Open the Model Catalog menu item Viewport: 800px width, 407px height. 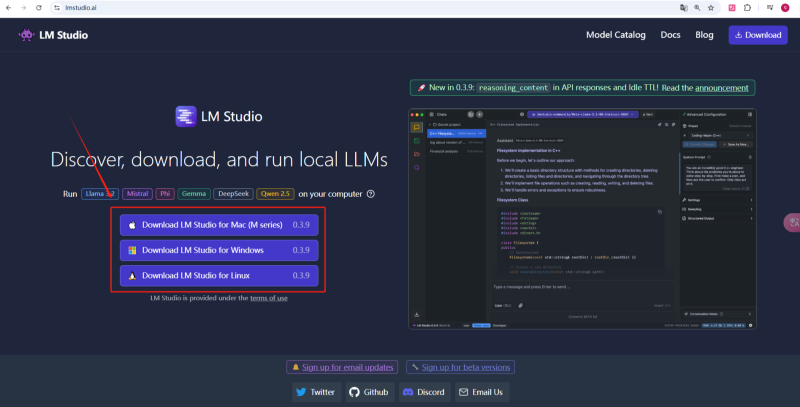pyautogui.click(x=615, y=35)
